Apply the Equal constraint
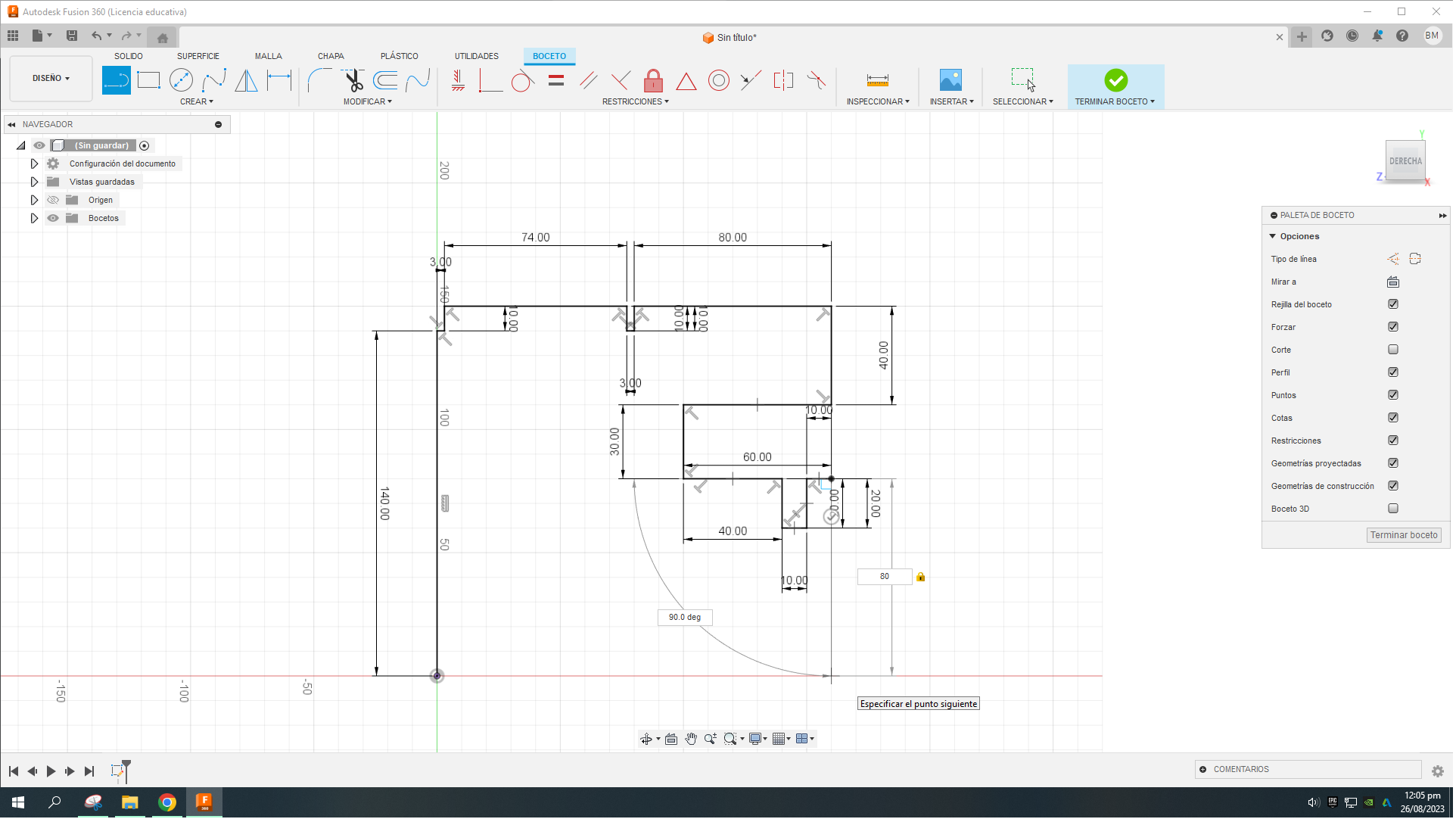The height and width of the screenshot is (819, 1456). tap(556, 80)
